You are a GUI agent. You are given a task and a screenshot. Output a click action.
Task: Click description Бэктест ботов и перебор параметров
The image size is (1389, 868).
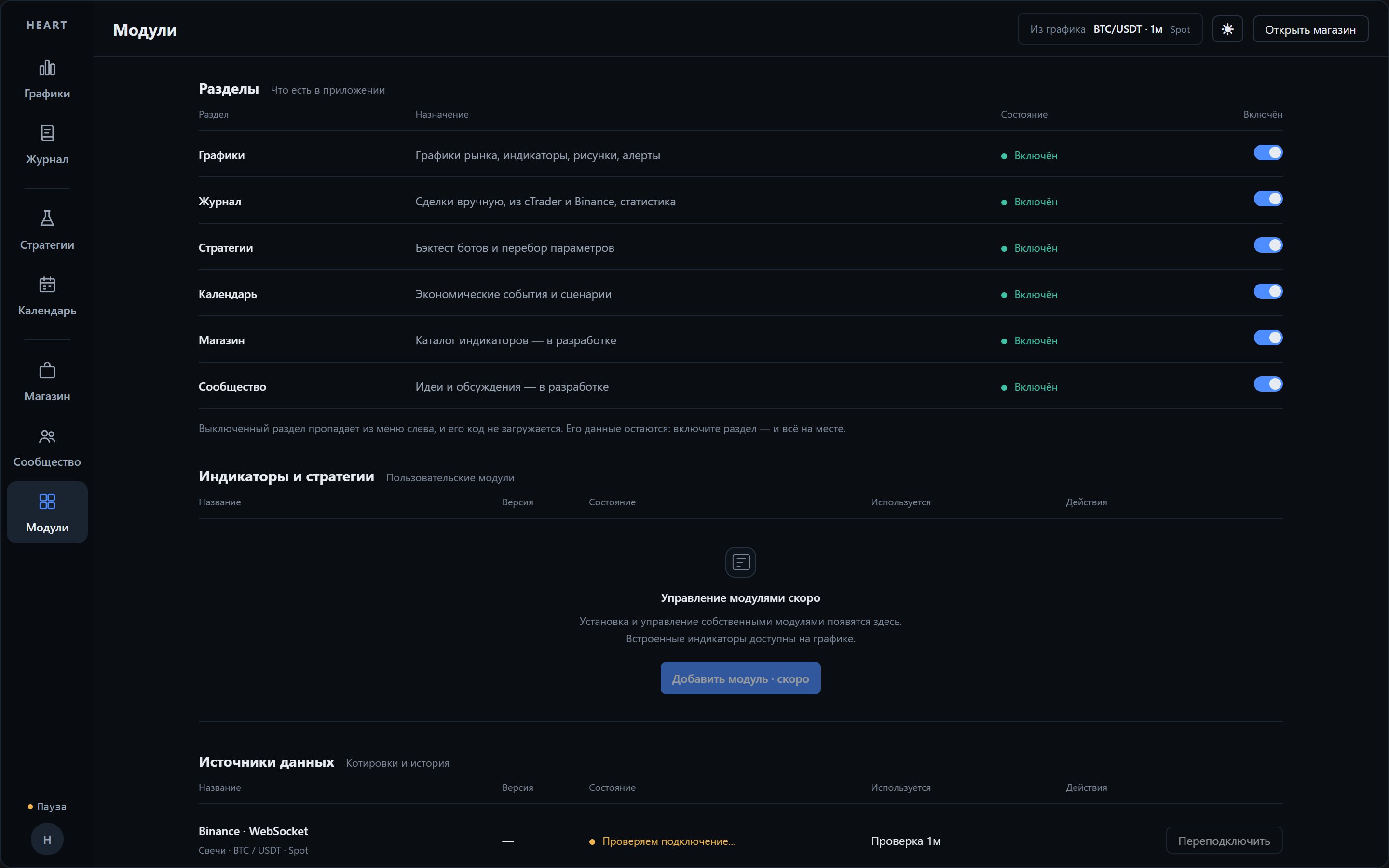point(514,248)
